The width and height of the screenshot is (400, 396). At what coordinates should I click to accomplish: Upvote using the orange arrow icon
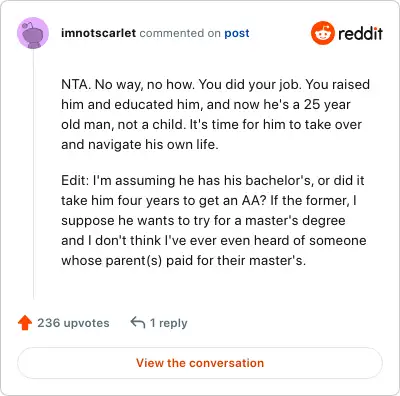25,323
